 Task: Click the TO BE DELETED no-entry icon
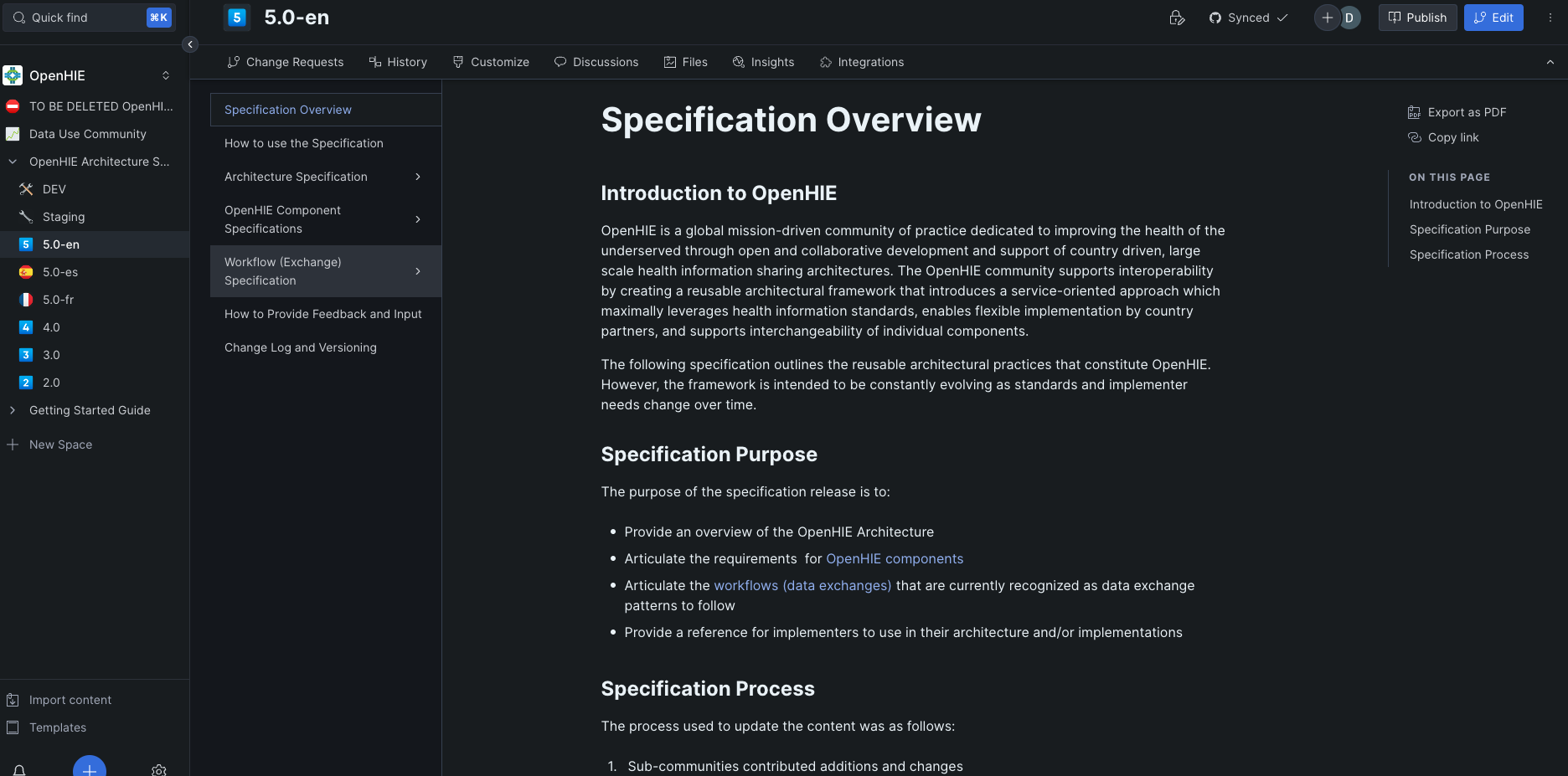(x=13, y=106)
